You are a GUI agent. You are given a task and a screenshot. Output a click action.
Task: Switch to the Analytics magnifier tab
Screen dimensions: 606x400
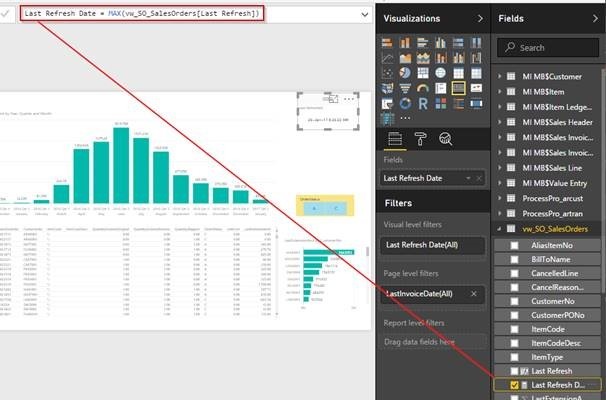(x=445, y=138)
